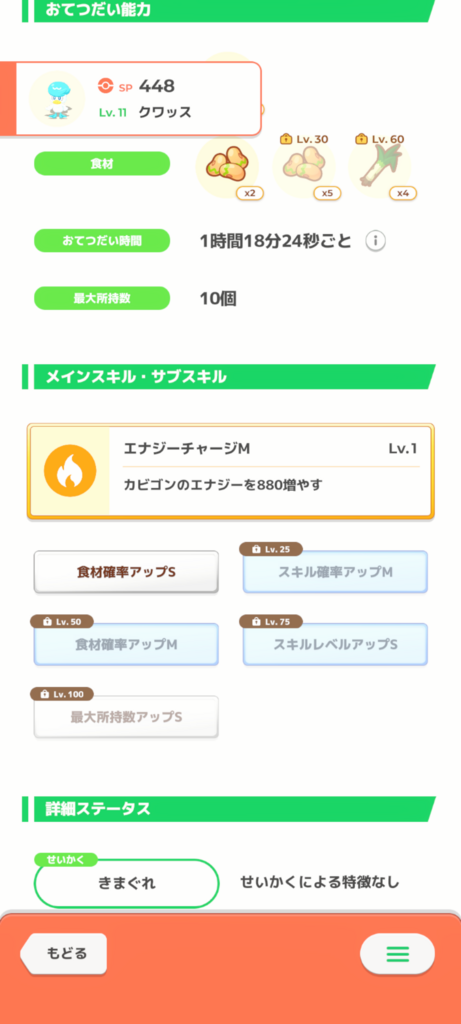
Task: Tap locked 最大所持数アップS sub skill
Action: tap(126, 716)
